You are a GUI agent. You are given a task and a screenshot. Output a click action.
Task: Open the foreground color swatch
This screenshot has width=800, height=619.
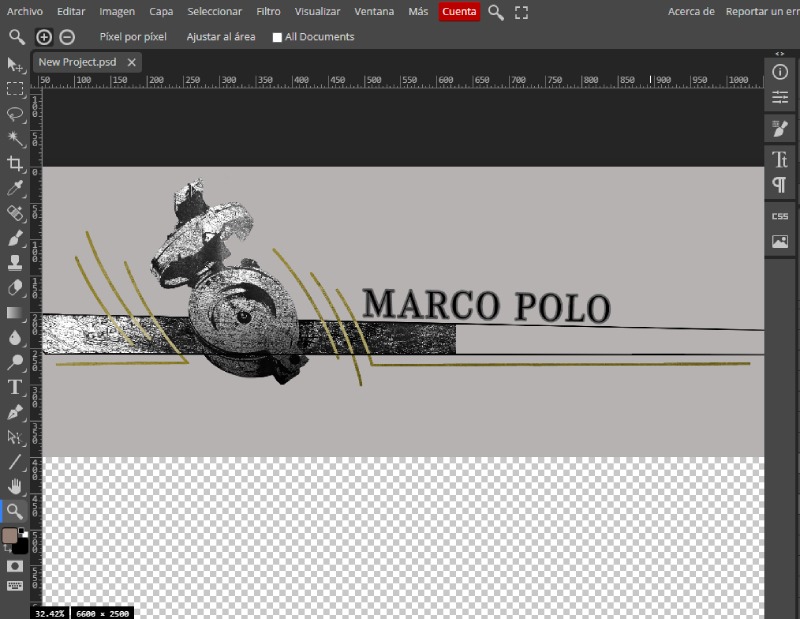(10, 536)
